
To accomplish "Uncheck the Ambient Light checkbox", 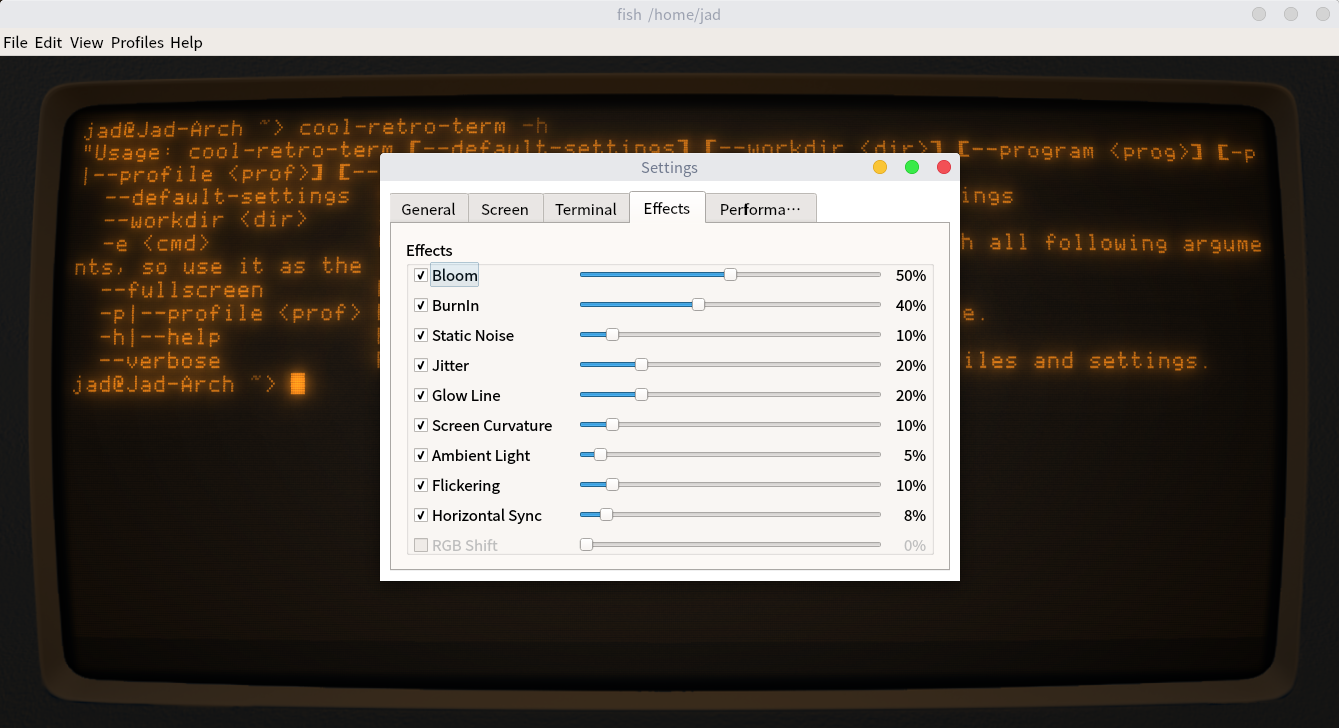I will [x=421, y=455].
